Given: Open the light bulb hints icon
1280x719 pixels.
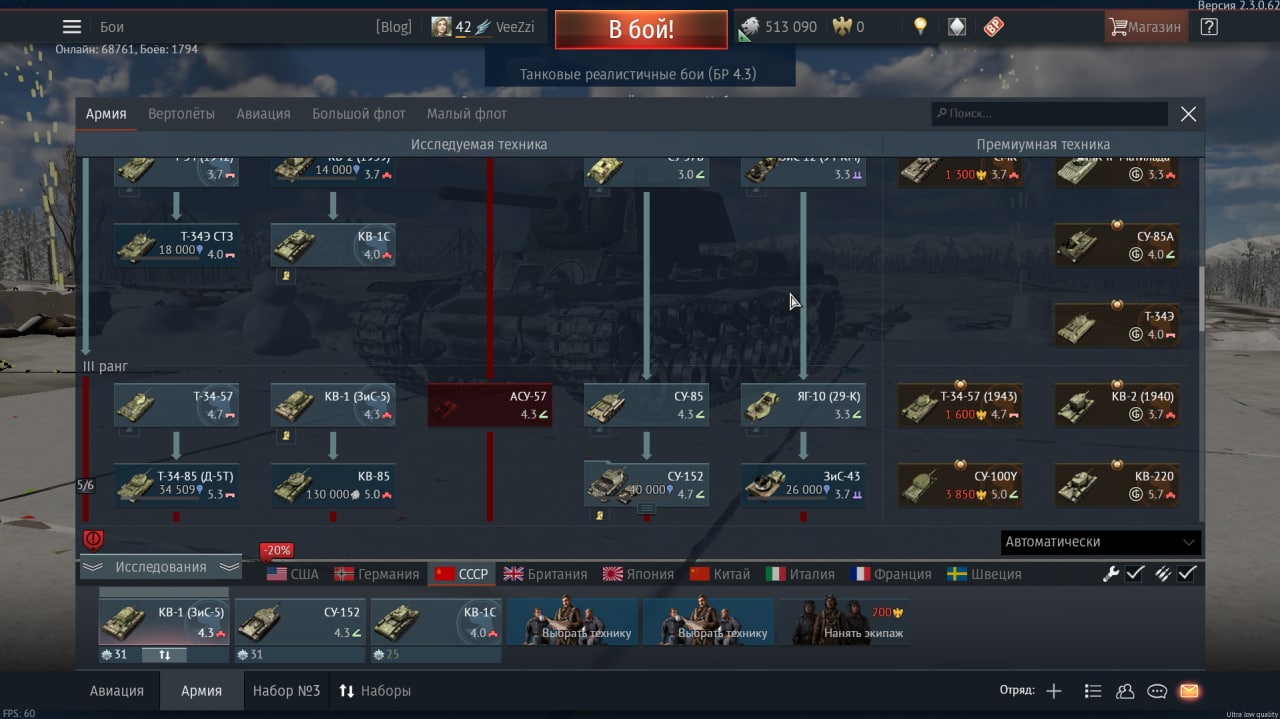Looking at the screenshot, I should pos(919,27).
